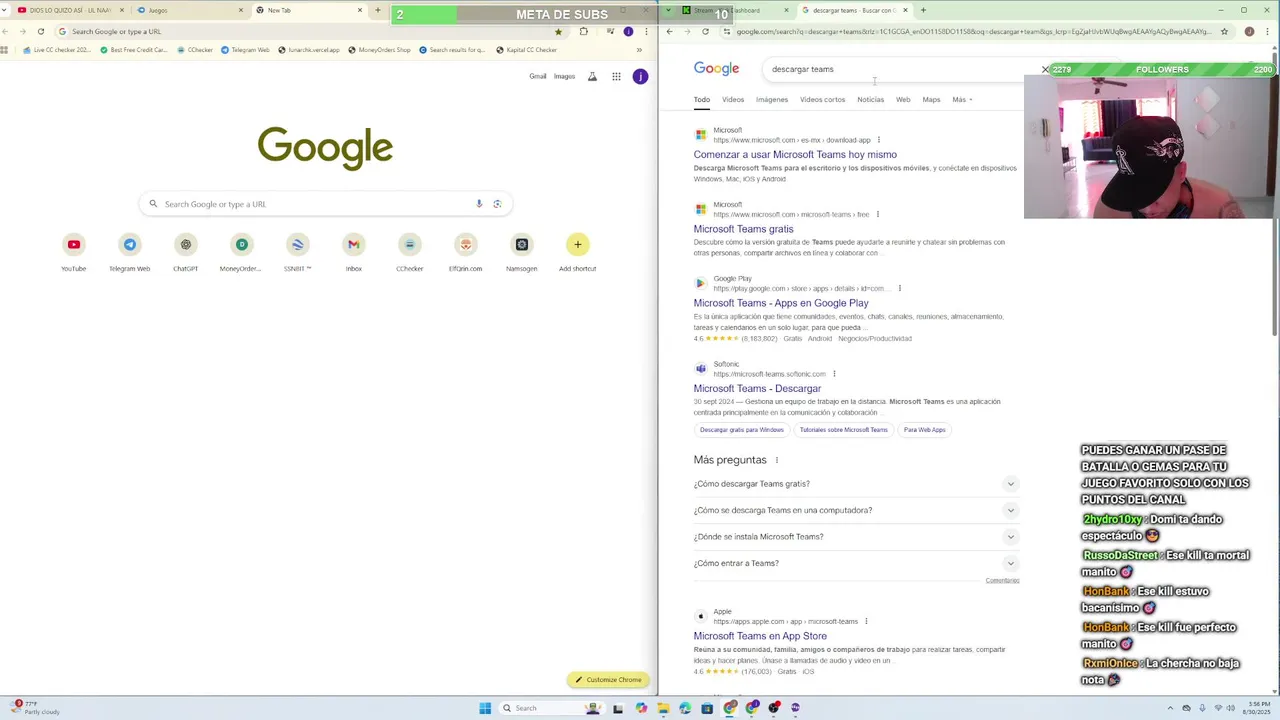The width and height of the screenshot is (1280, 720).
Task: Open the Google apps grid
Action: (616, 76)
